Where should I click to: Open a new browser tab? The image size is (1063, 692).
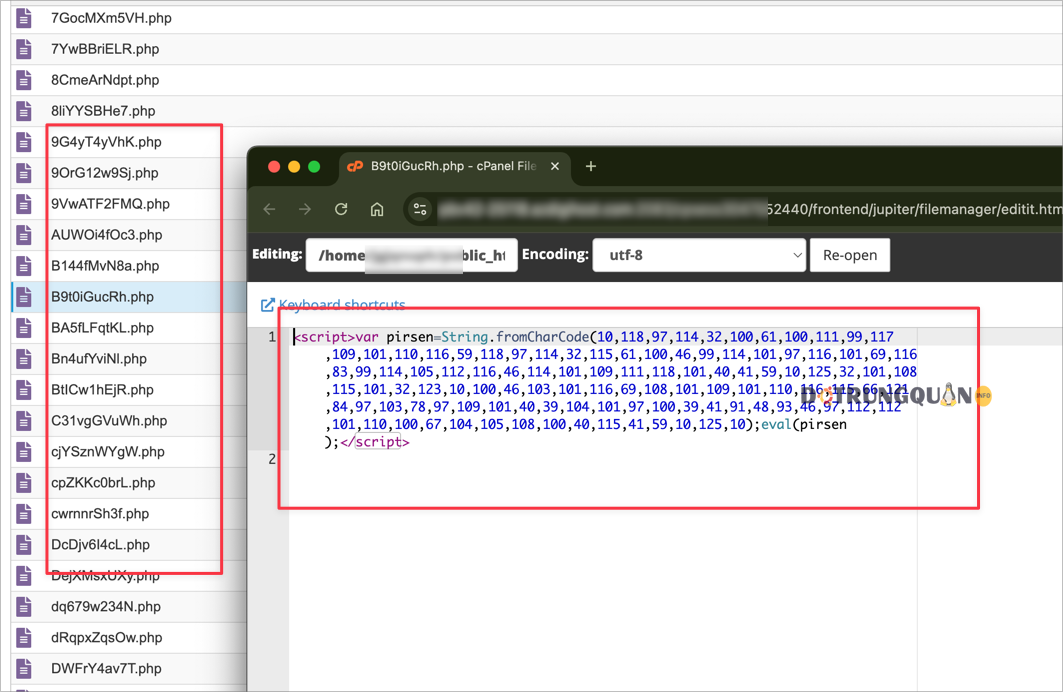click(590, 166)
